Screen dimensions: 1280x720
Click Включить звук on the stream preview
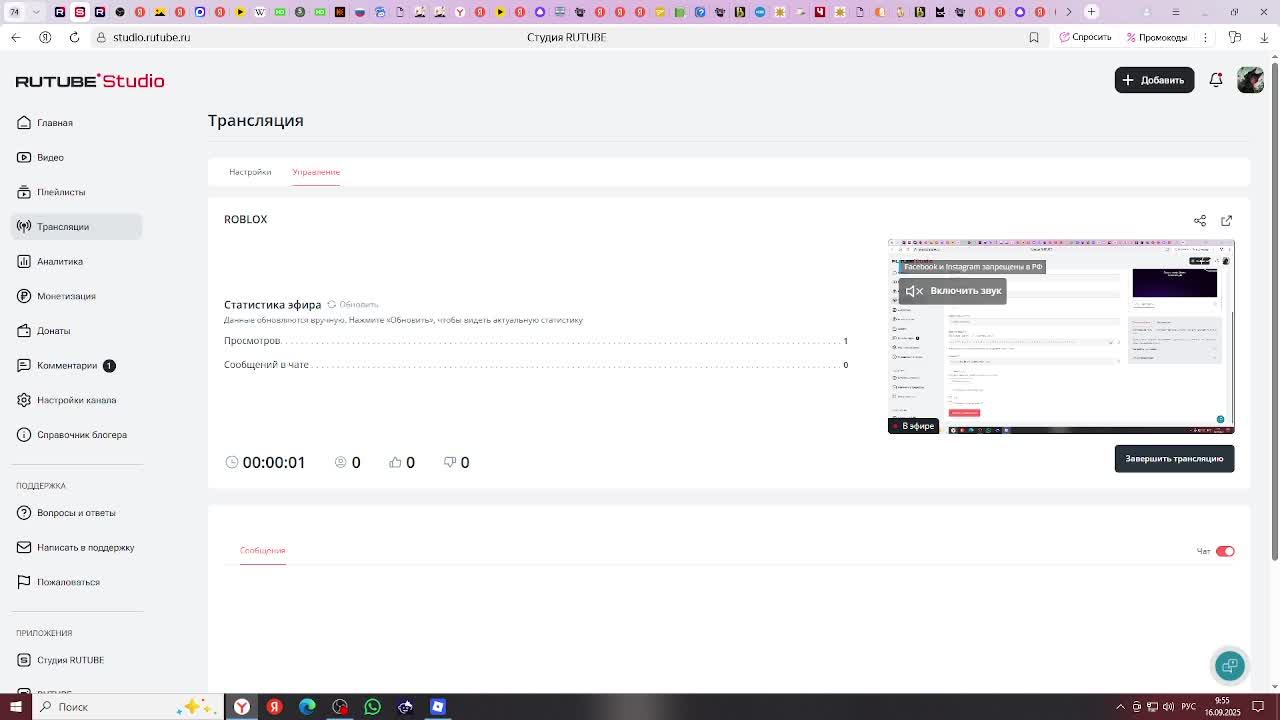[953, 291]
